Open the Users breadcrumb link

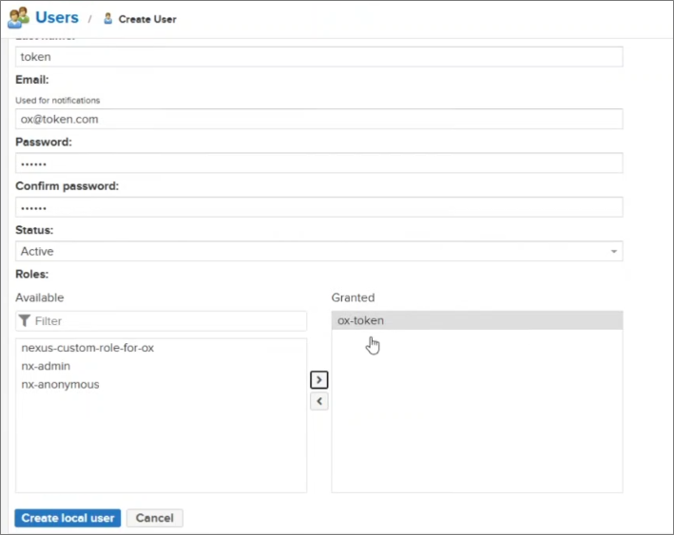[x=57, y=18]
